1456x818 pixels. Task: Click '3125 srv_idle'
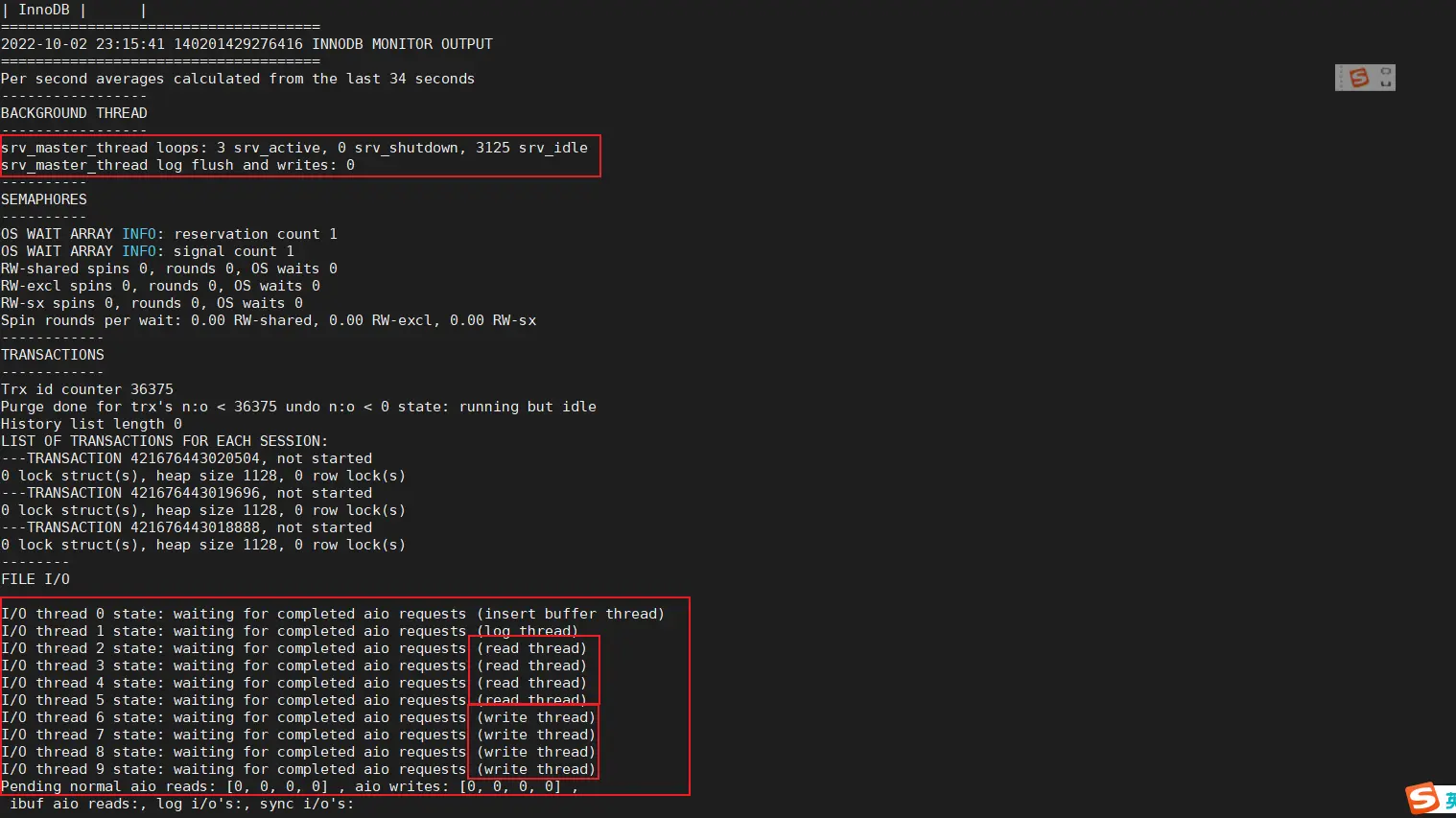pyautogui.click(x=531, y=148)
